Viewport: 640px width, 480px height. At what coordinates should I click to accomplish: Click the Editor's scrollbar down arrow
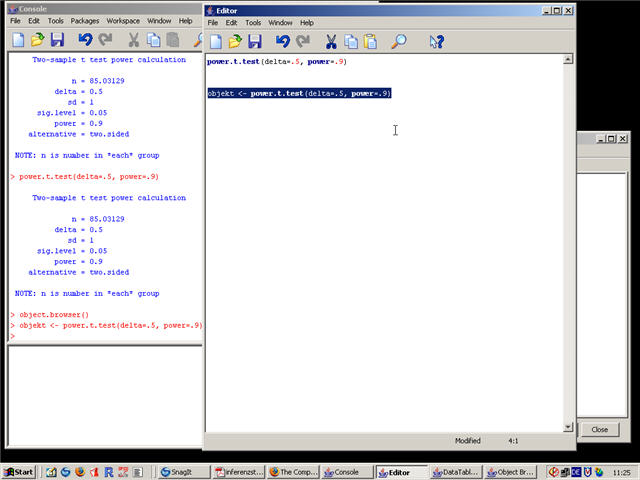(568, 427)
